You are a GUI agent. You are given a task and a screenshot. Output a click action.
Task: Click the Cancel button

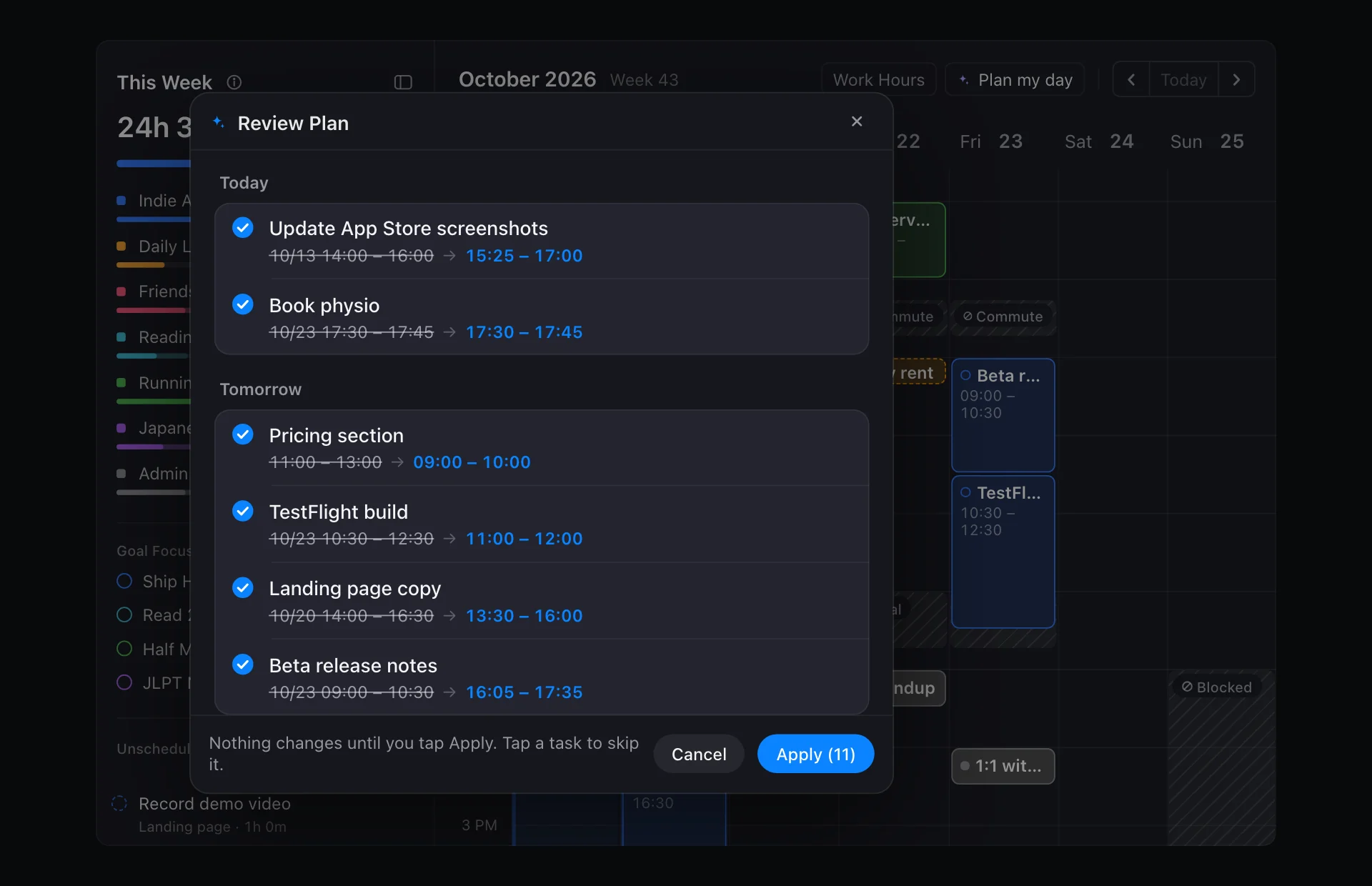coord(699,754)
